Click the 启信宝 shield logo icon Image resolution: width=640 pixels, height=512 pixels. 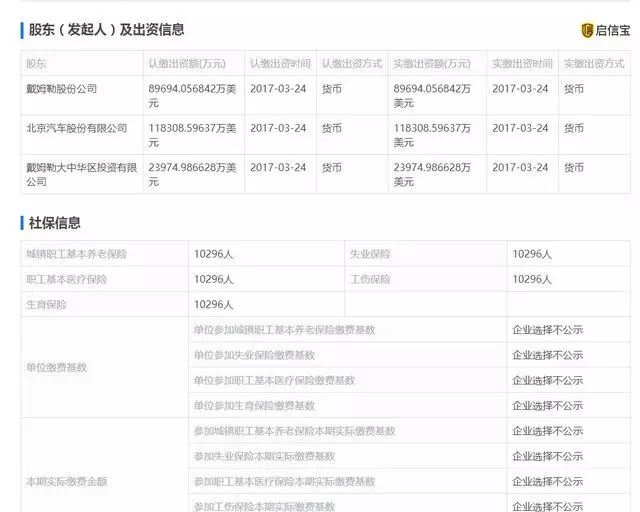tap(587, 30)
